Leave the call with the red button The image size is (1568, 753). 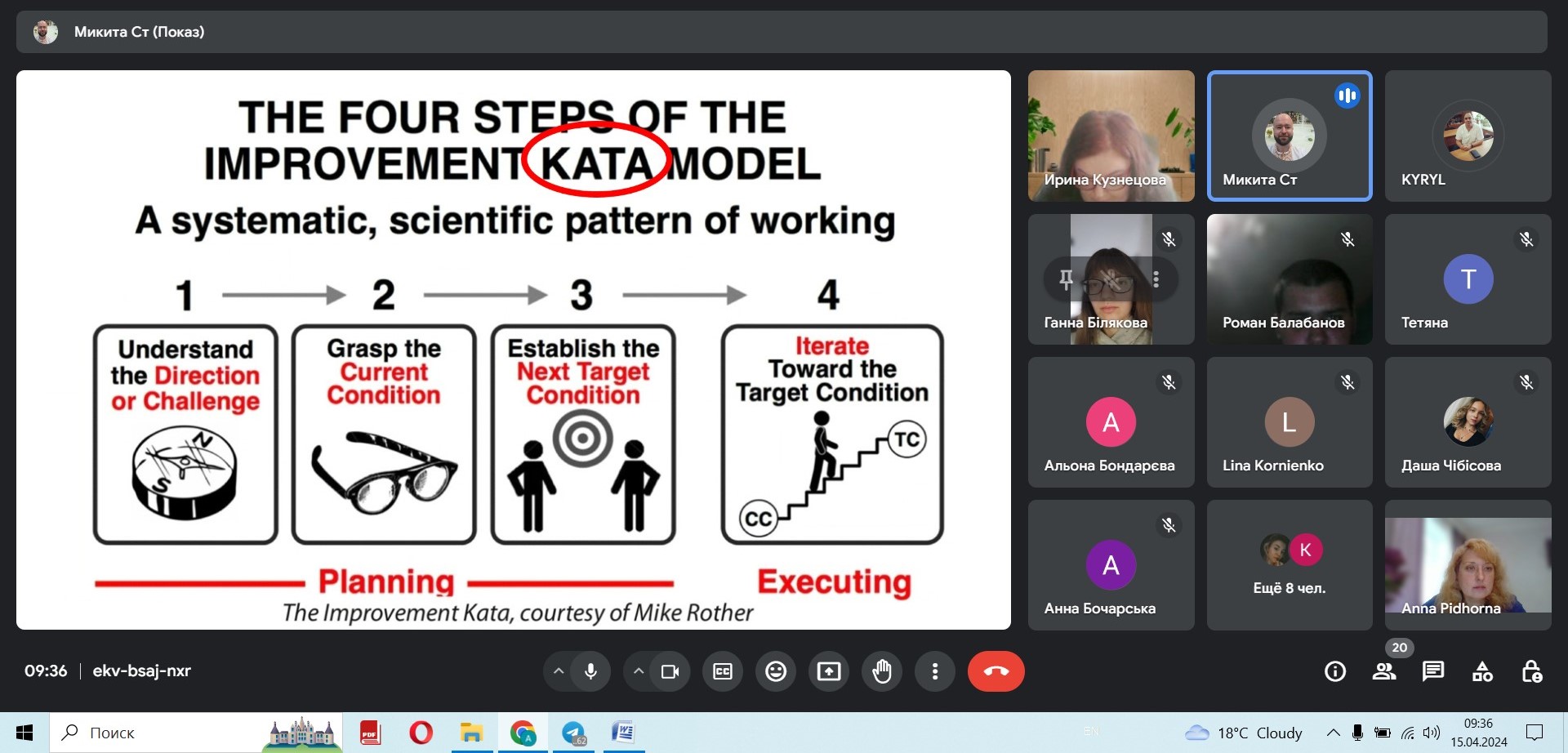996,671
